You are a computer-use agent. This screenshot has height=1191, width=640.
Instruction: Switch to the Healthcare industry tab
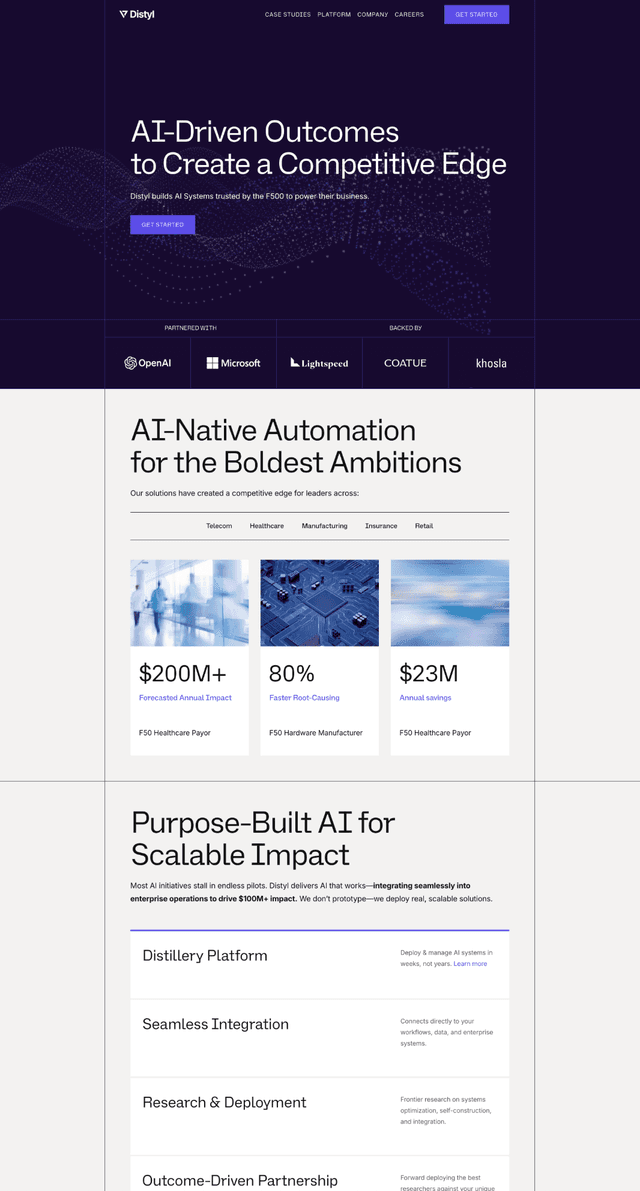tap(267, 526)
